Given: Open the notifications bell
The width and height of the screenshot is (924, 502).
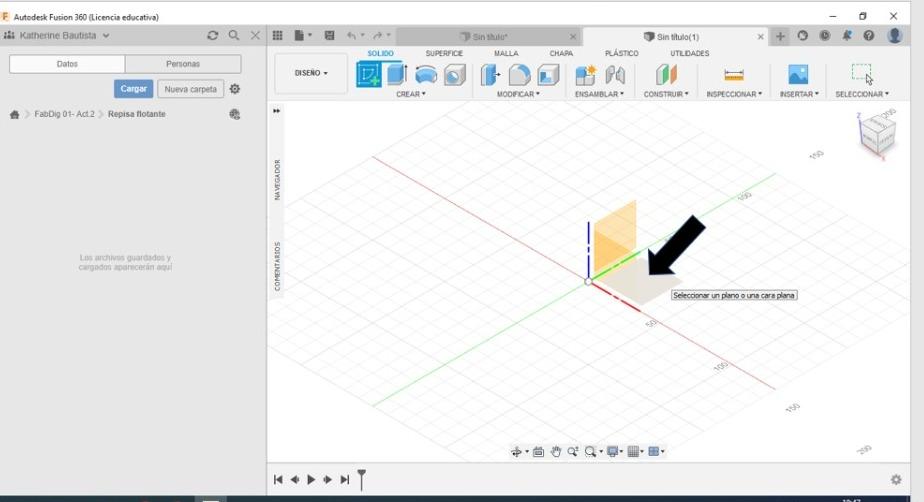Looking at the screenshot, I should (847, 36).
